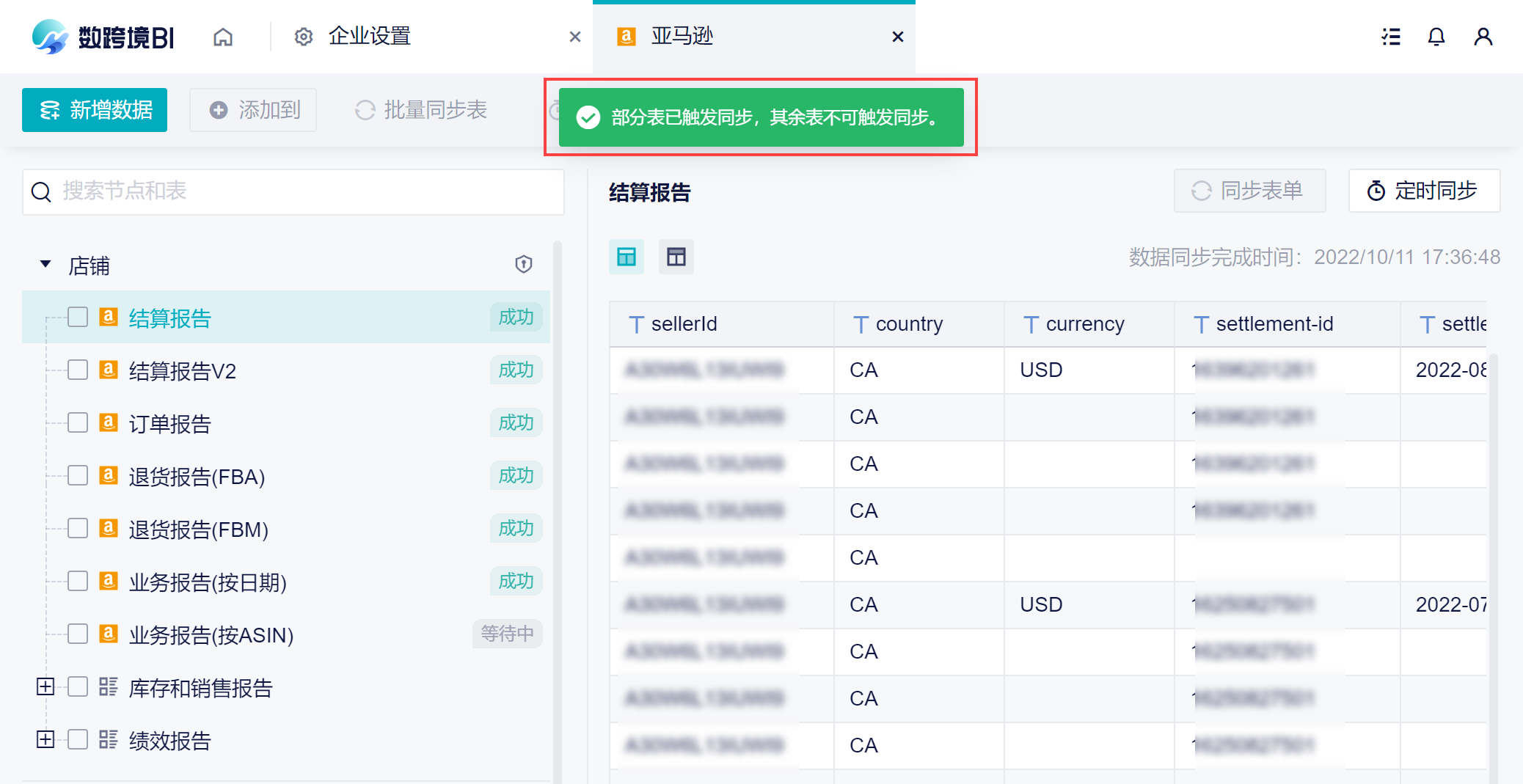Image resolution: width=1523 pixels, height=784 pixels.
Task: Switch to the 企业设置 tab
Action: (x=369, y=37)
